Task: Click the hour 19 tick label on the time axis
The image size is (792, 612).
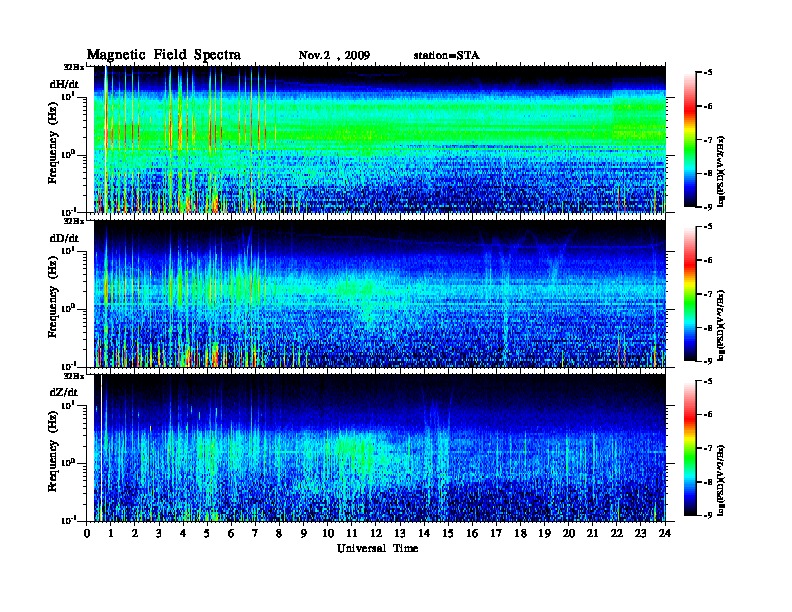Action: pyautogui.click(x=544, y=533)
